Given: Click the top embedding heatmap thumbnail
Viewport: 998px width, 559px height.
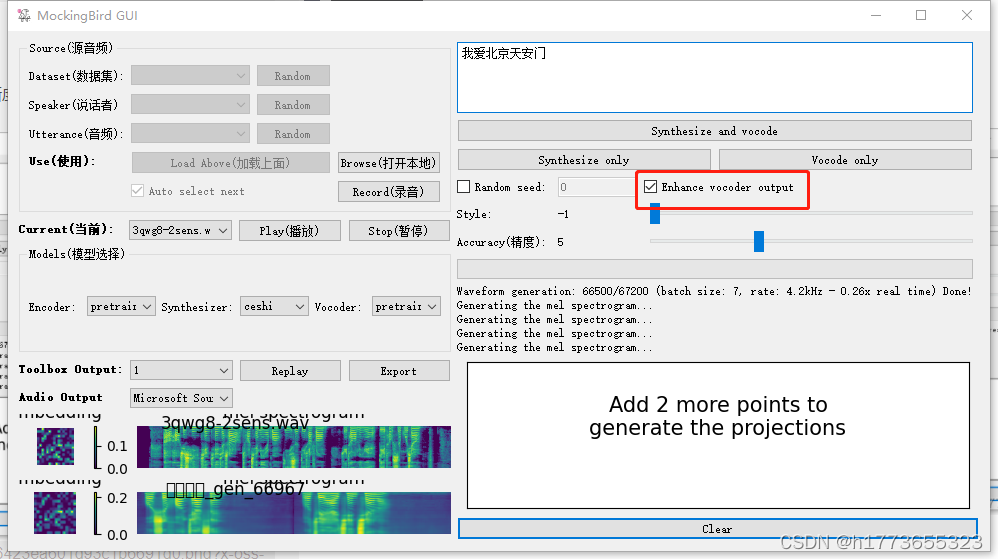Looking at the screenshot, I should (55, 446).
